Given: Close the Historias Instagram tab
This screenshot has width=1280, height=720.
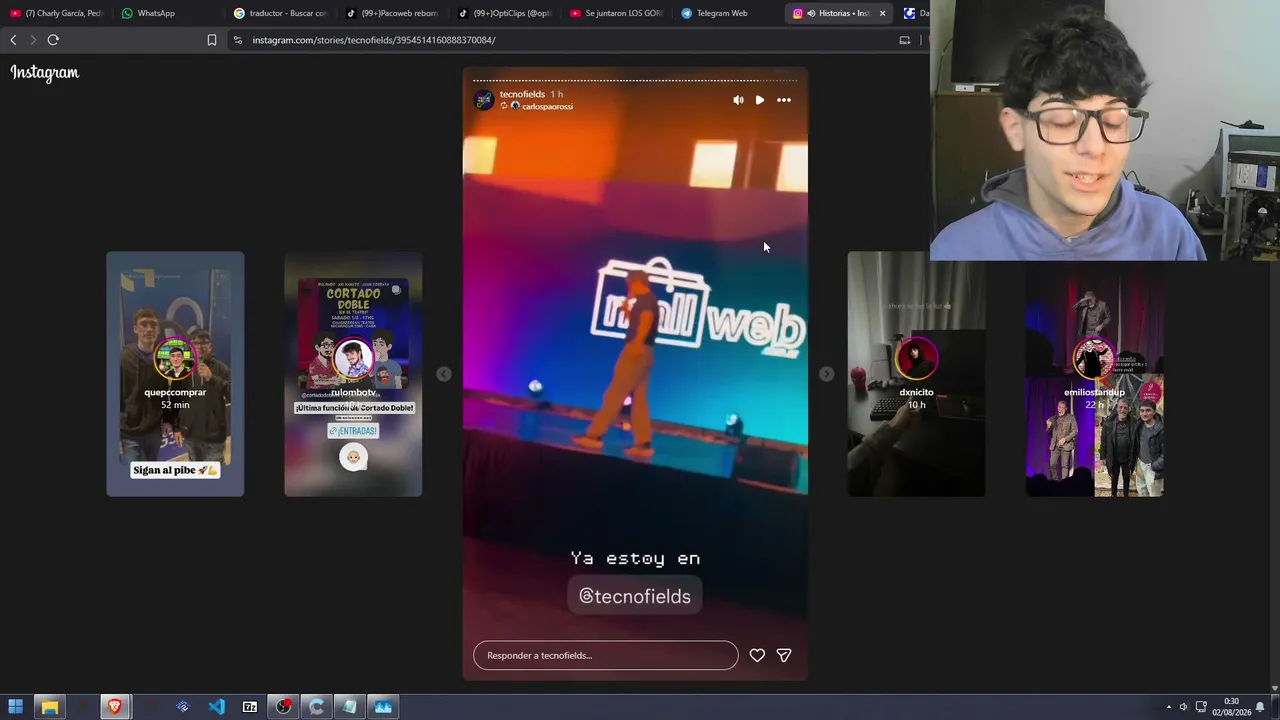Looking at the screenshot, I should tap(882, 13).
